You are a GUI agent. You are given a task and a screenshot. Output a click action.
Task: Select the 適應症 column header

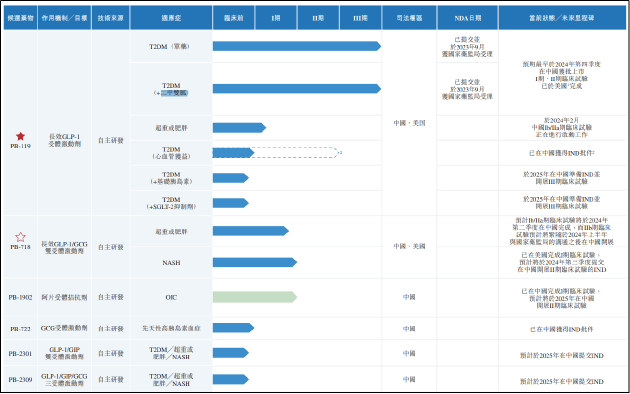(x=171, y=18)
